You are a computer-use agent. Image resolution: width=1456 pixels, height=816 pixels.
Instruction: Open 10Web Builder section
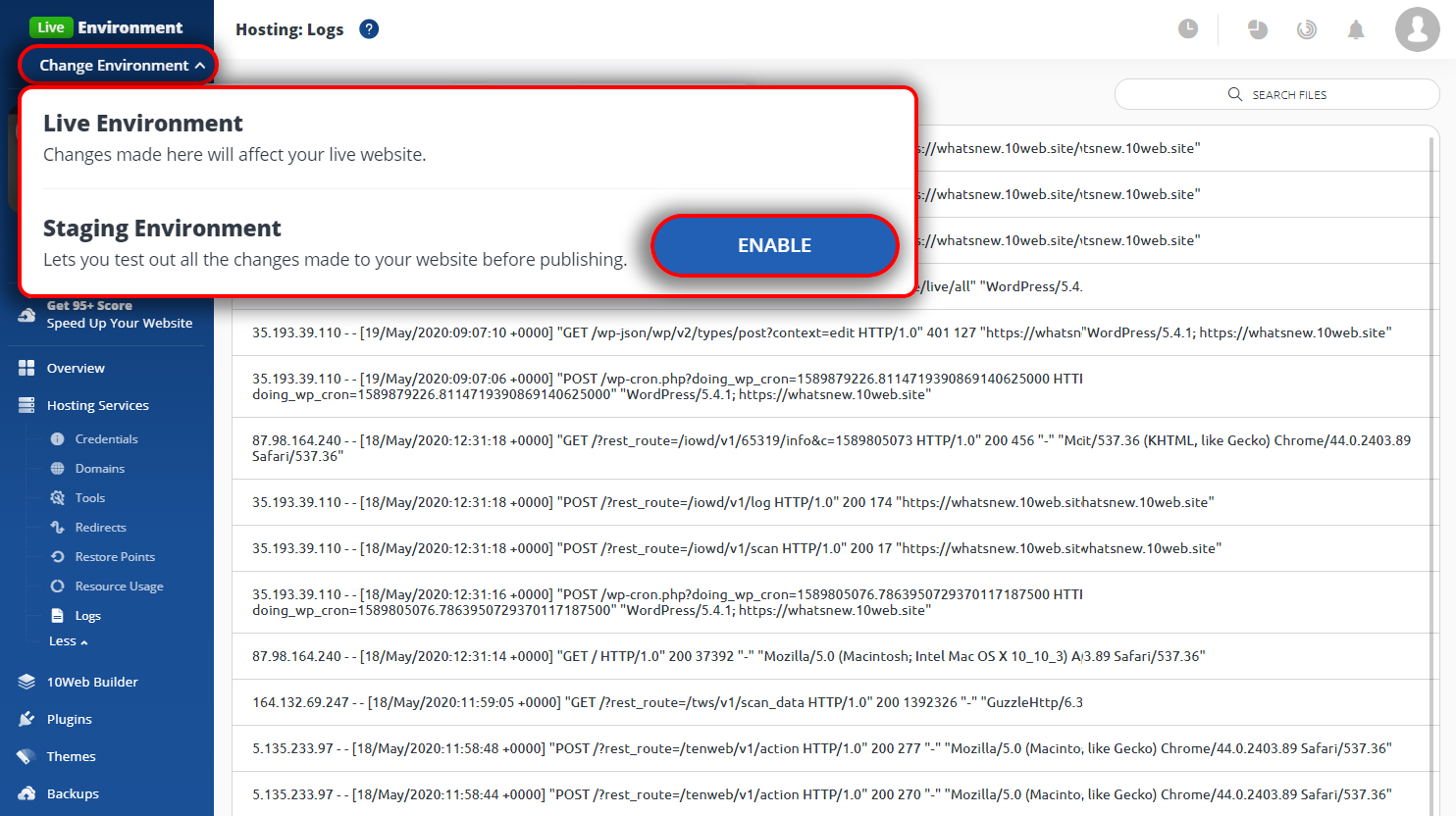pos(92,682)
